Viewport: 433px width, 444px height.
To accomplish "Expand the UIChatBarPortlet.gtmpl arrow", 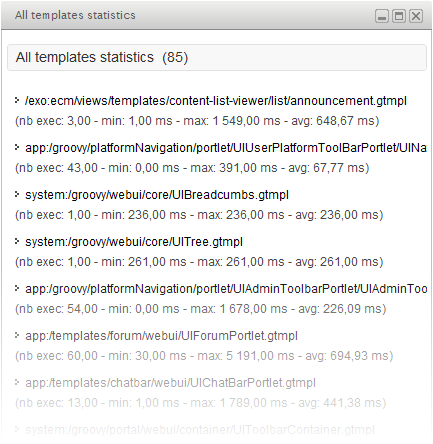I will coord(17,382).
